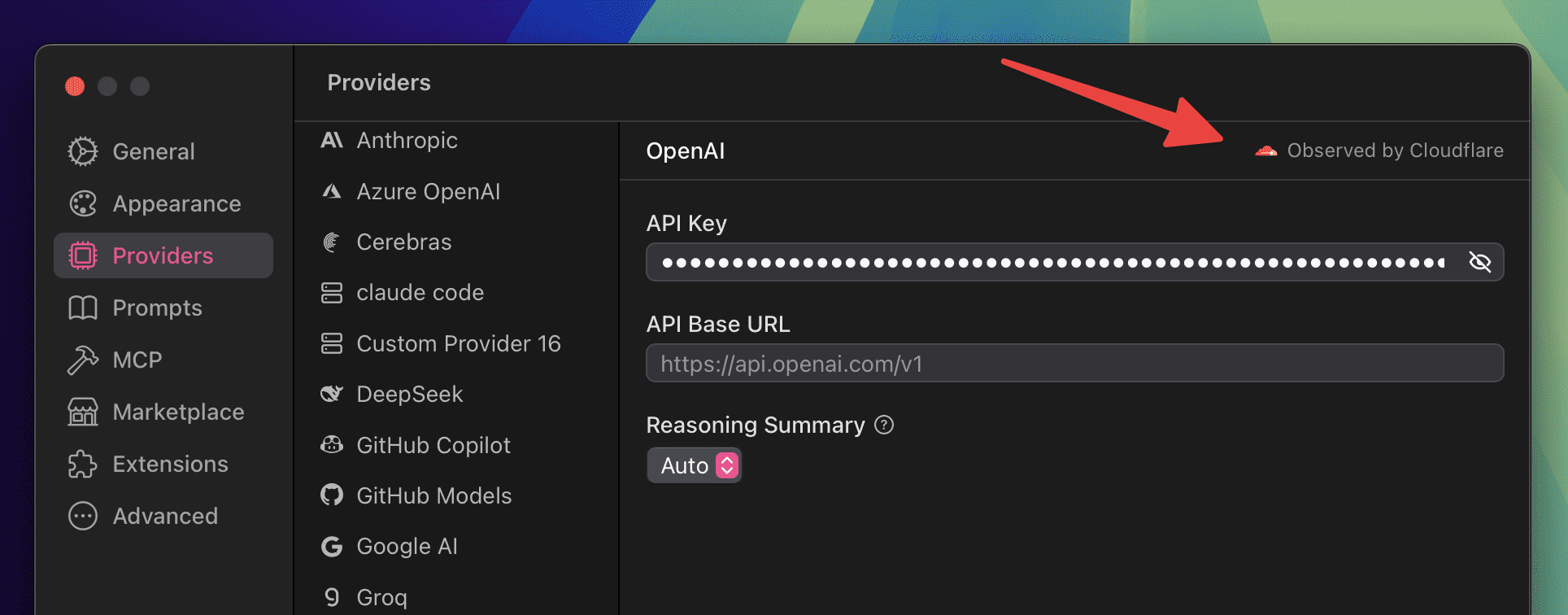Click the Providers title text
The height and width of the screenshot is (615, 1568).
pos(379,82)
